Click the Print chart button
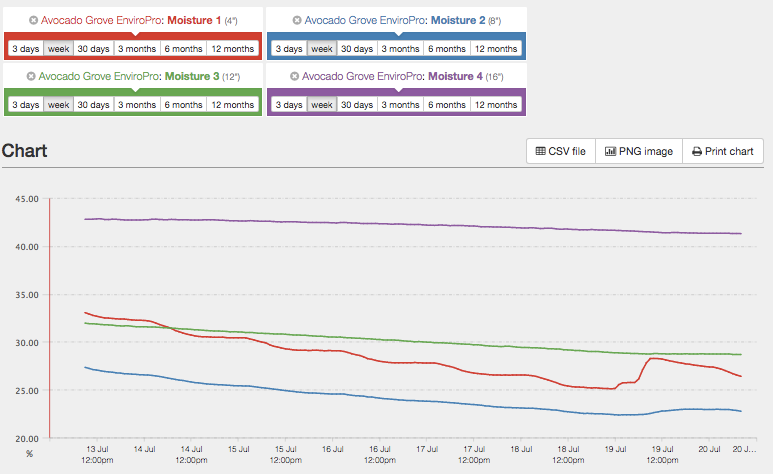The height and width of the screenshot is (474, 773). pyautogui.click(x=722, y=151)
